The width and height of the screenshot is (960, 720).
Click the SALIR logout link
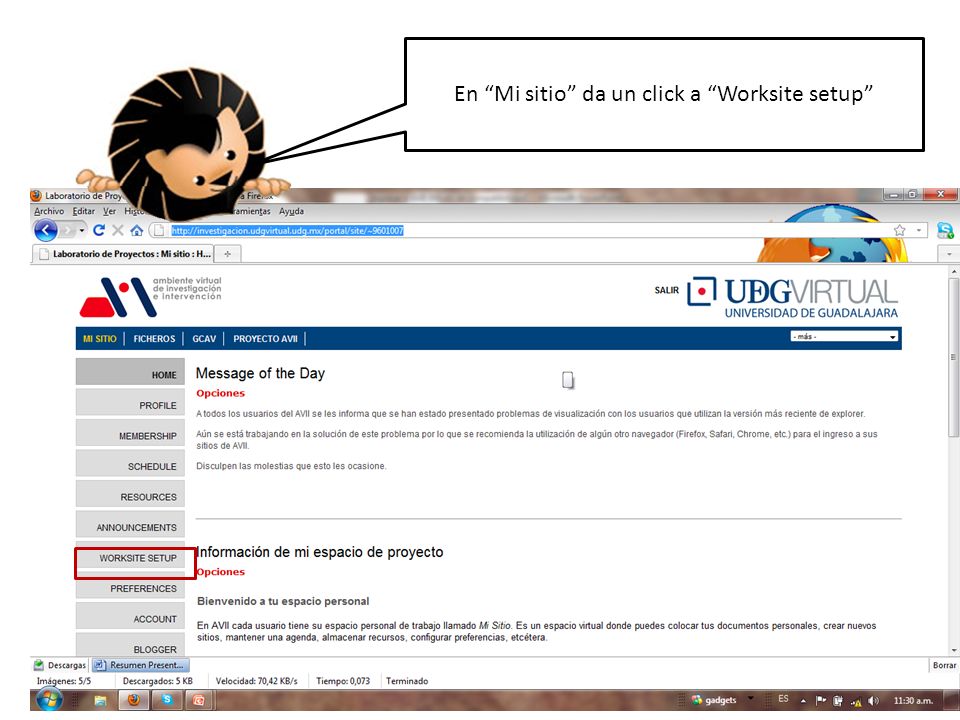point(667,290)
